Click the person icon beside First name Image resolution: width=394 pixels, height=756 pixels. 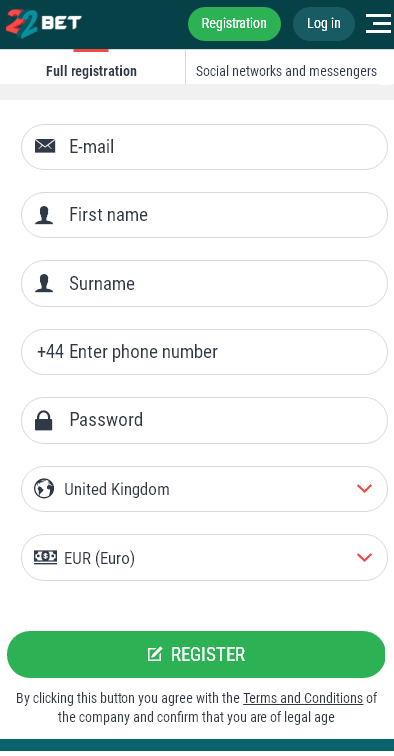click(44, 215)
